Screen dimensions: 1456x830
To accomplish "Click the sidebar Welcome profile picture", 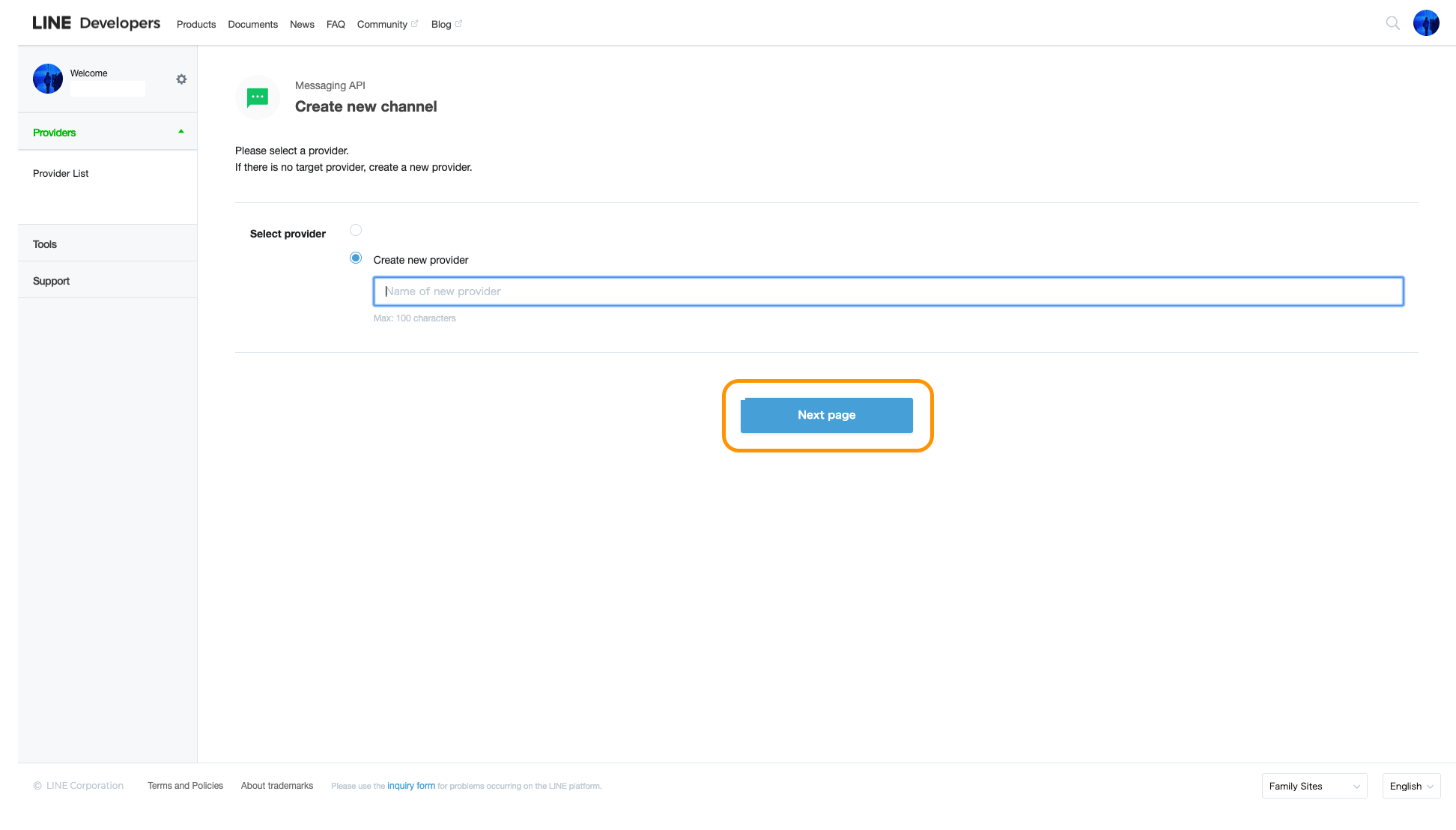I will pos(48,79).
